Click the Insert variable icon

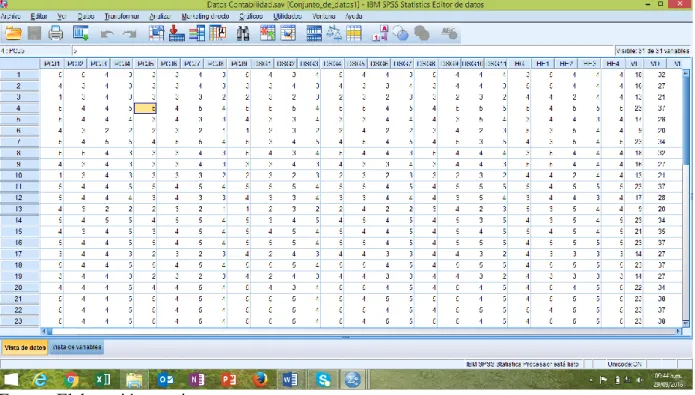[288, 33]
